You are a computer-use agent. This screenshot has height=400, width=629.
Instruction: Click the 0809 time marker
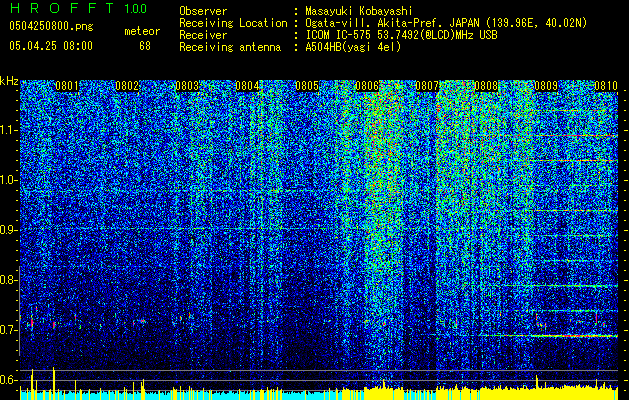[546, 86]
